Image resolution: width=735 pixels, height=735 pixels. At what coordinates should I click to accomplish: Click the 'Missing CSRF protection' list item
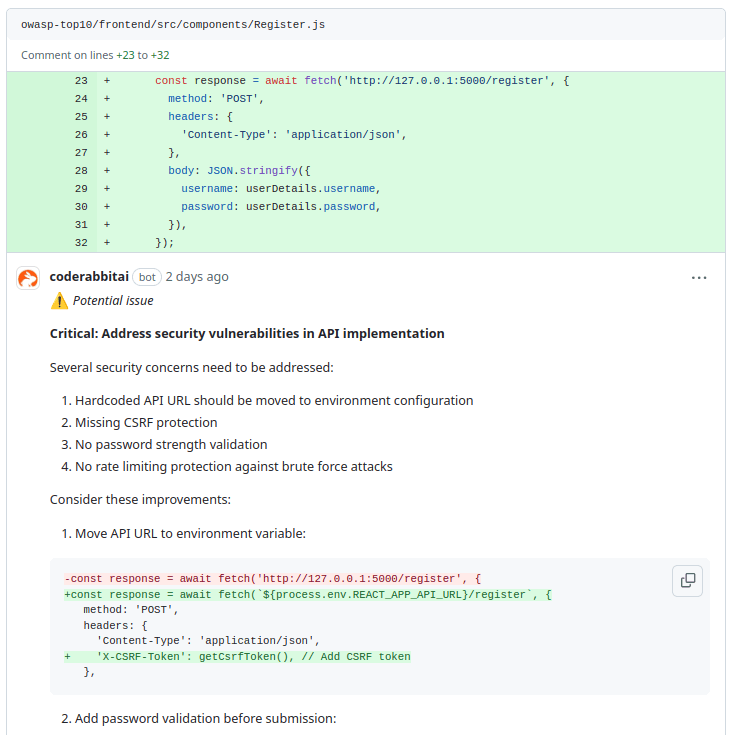[146, 423]
